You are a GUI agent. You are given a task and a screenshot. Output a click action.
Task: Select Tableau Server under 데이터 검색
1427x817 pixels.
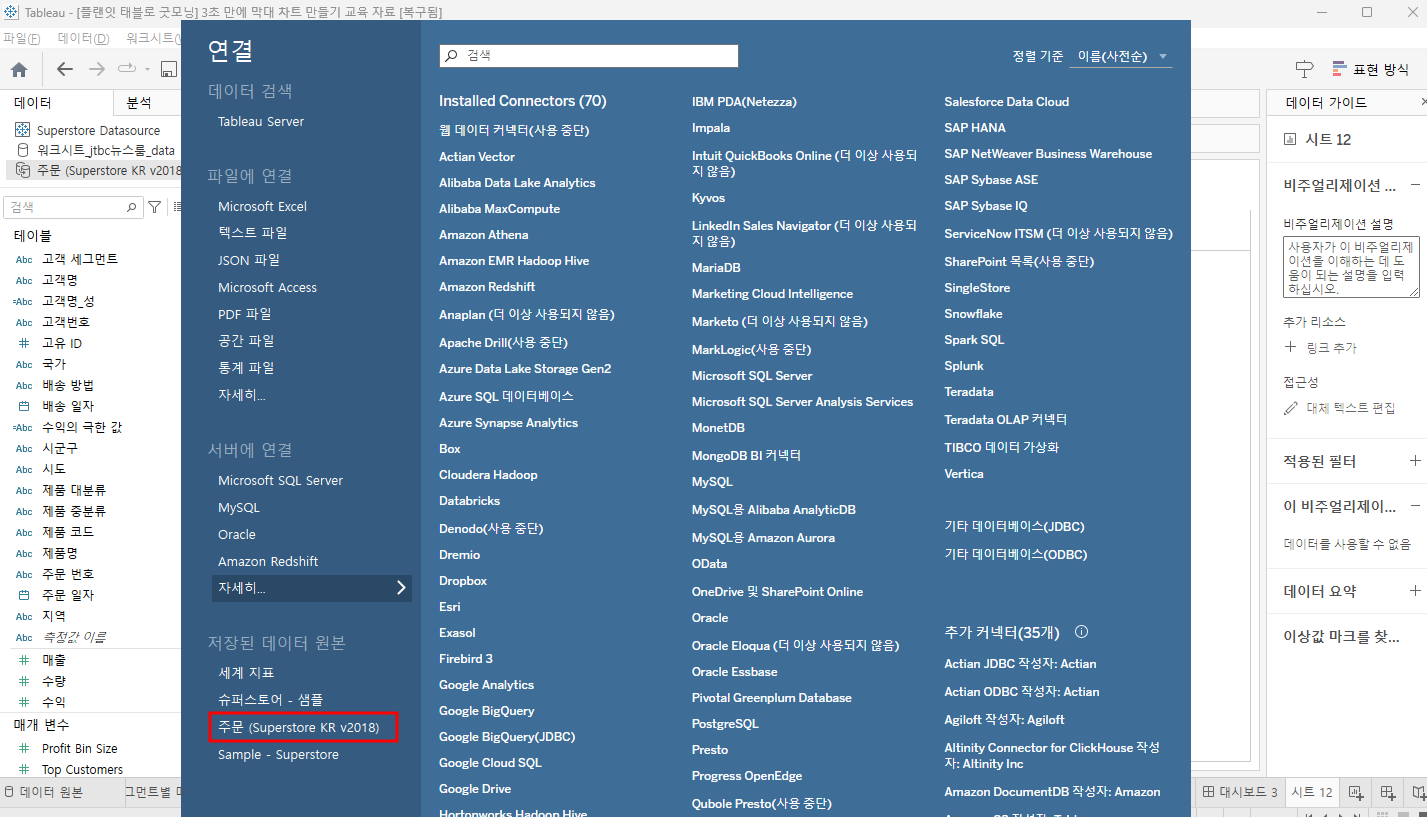261,121
